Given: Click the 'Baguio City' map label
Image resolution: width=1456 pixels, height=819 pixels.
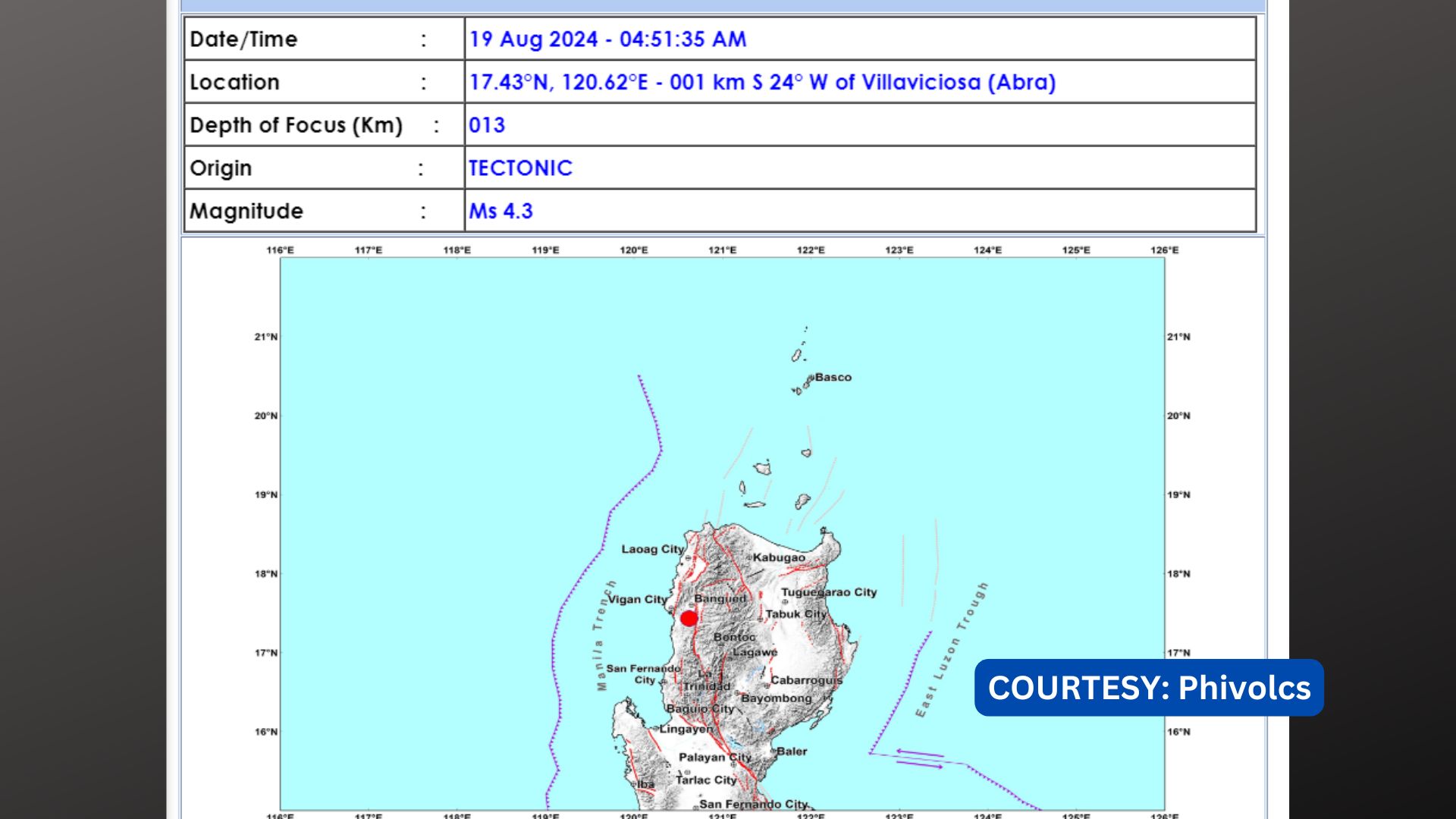Looking at the screenshot, I should [x=700, y=709].
